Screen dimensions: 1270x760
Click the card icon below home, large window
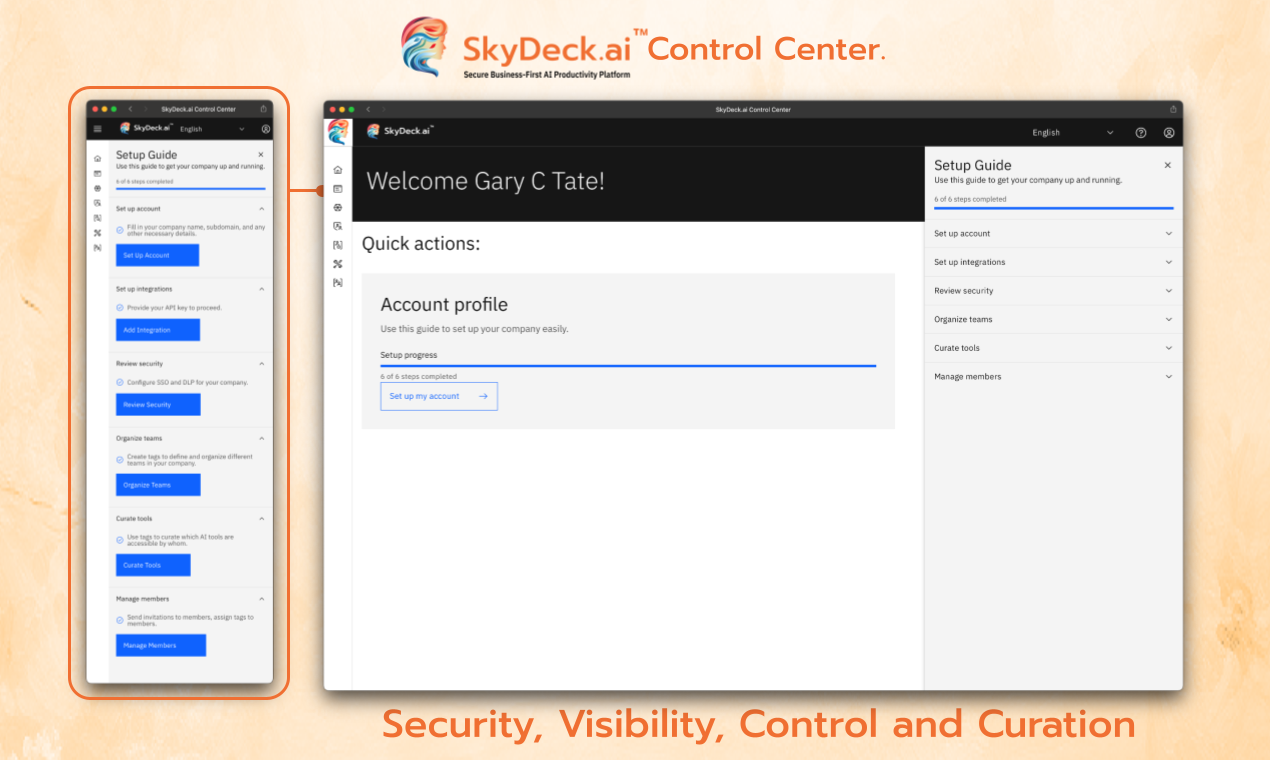pos(338,188)
